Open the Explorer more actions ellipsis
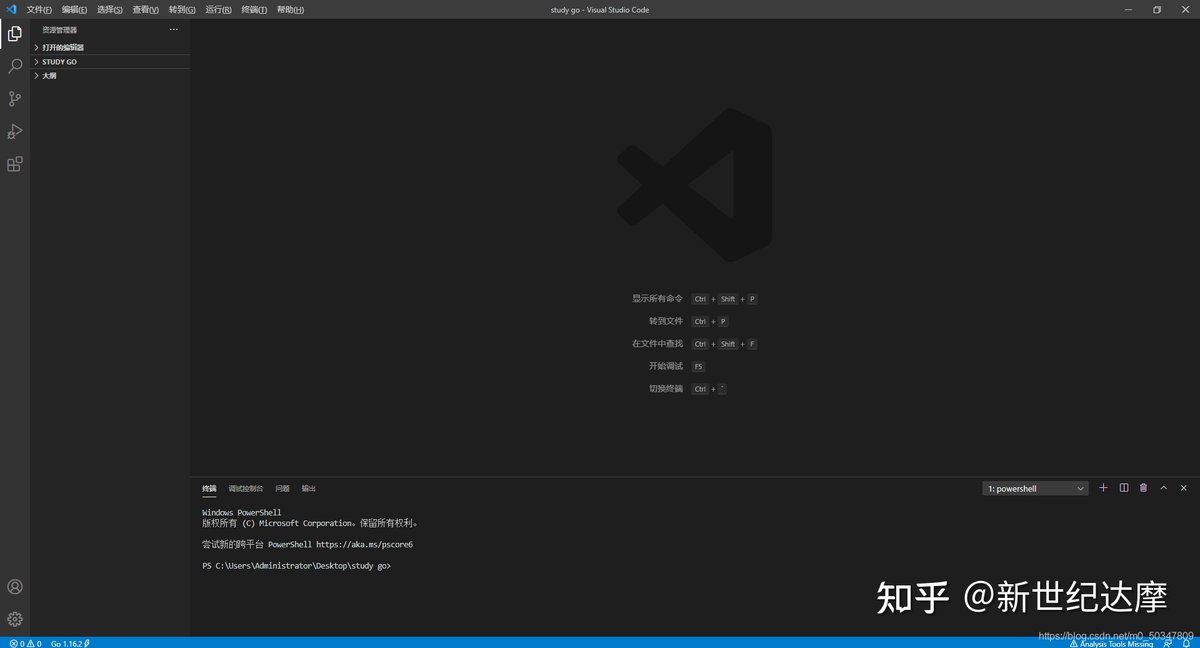 173,30
